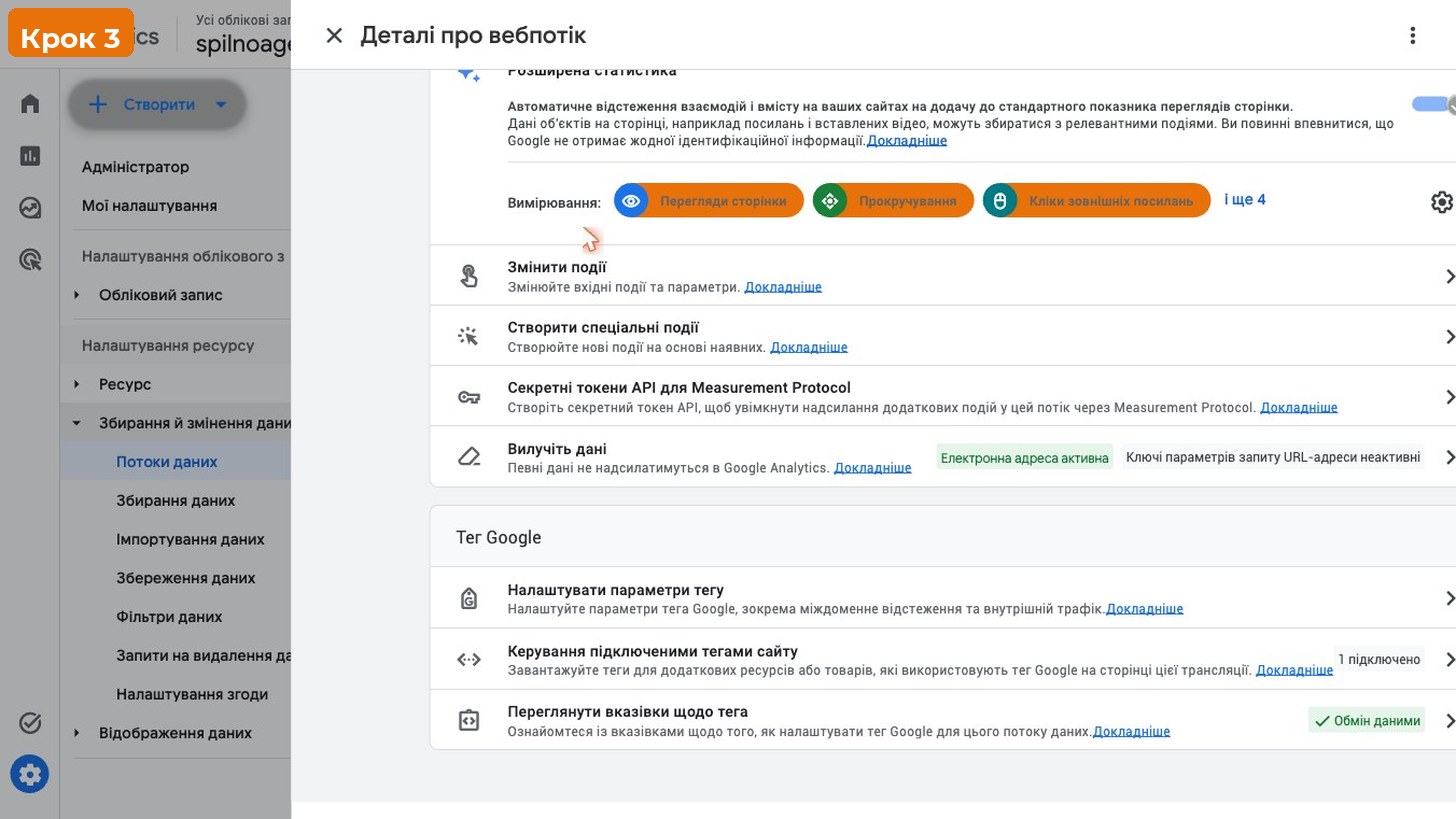Open the three-dot more options menu

[x=1412, y=35]
